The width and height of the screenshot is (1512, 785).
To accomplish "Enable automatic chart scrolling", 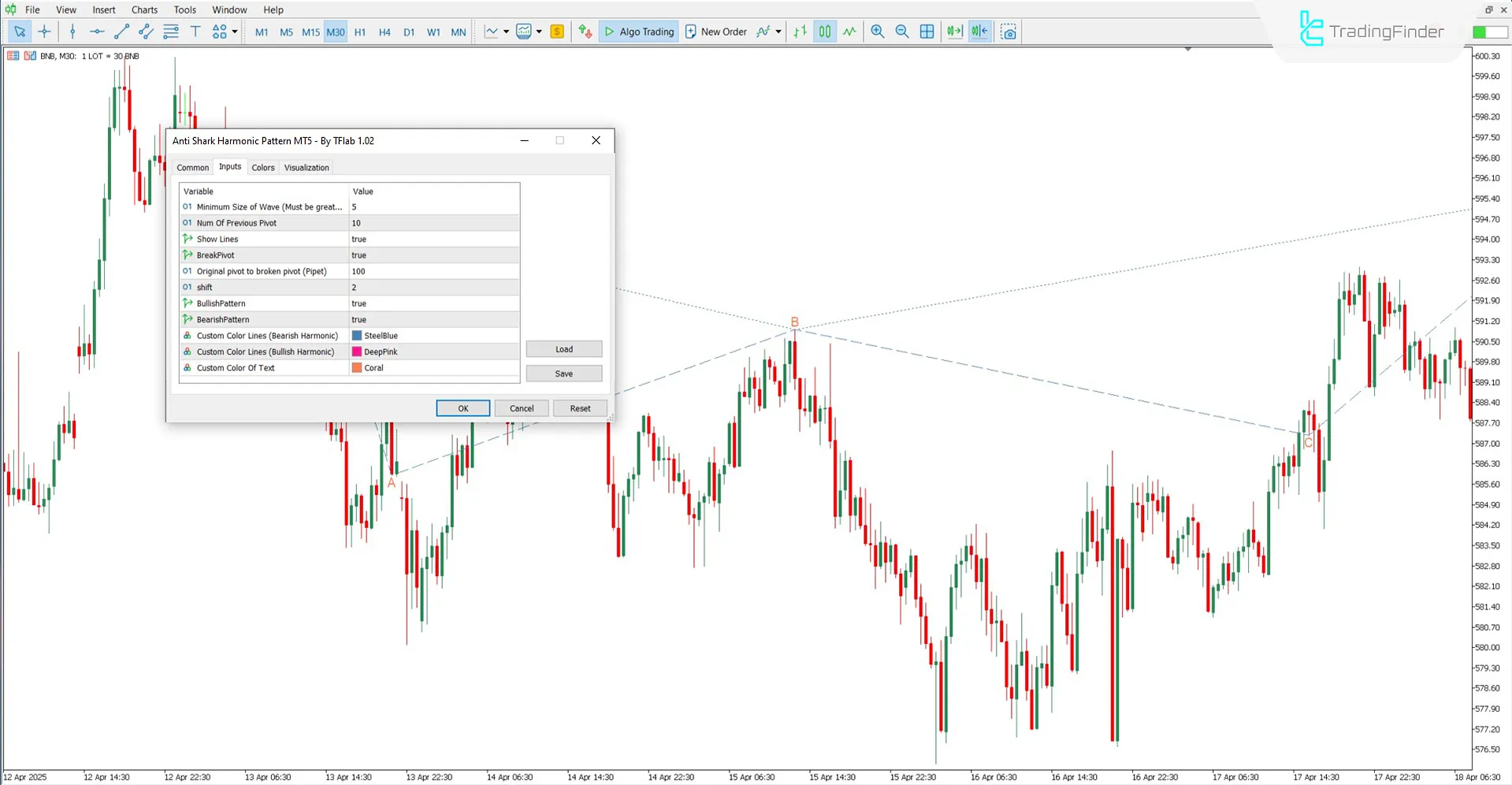I will [x=953, y=32].
